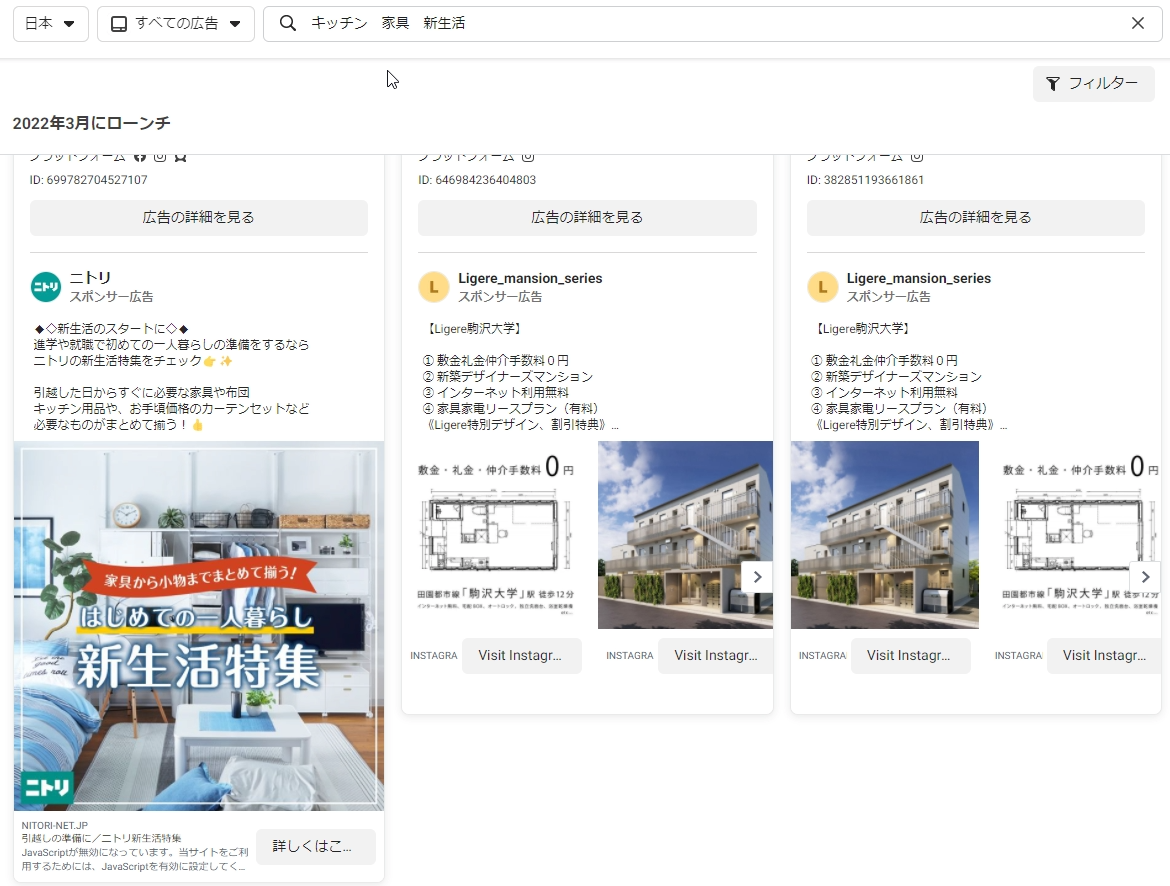Advance the middle card carousel with next arrow
The image size is (1170, 886).
[757, 577]
